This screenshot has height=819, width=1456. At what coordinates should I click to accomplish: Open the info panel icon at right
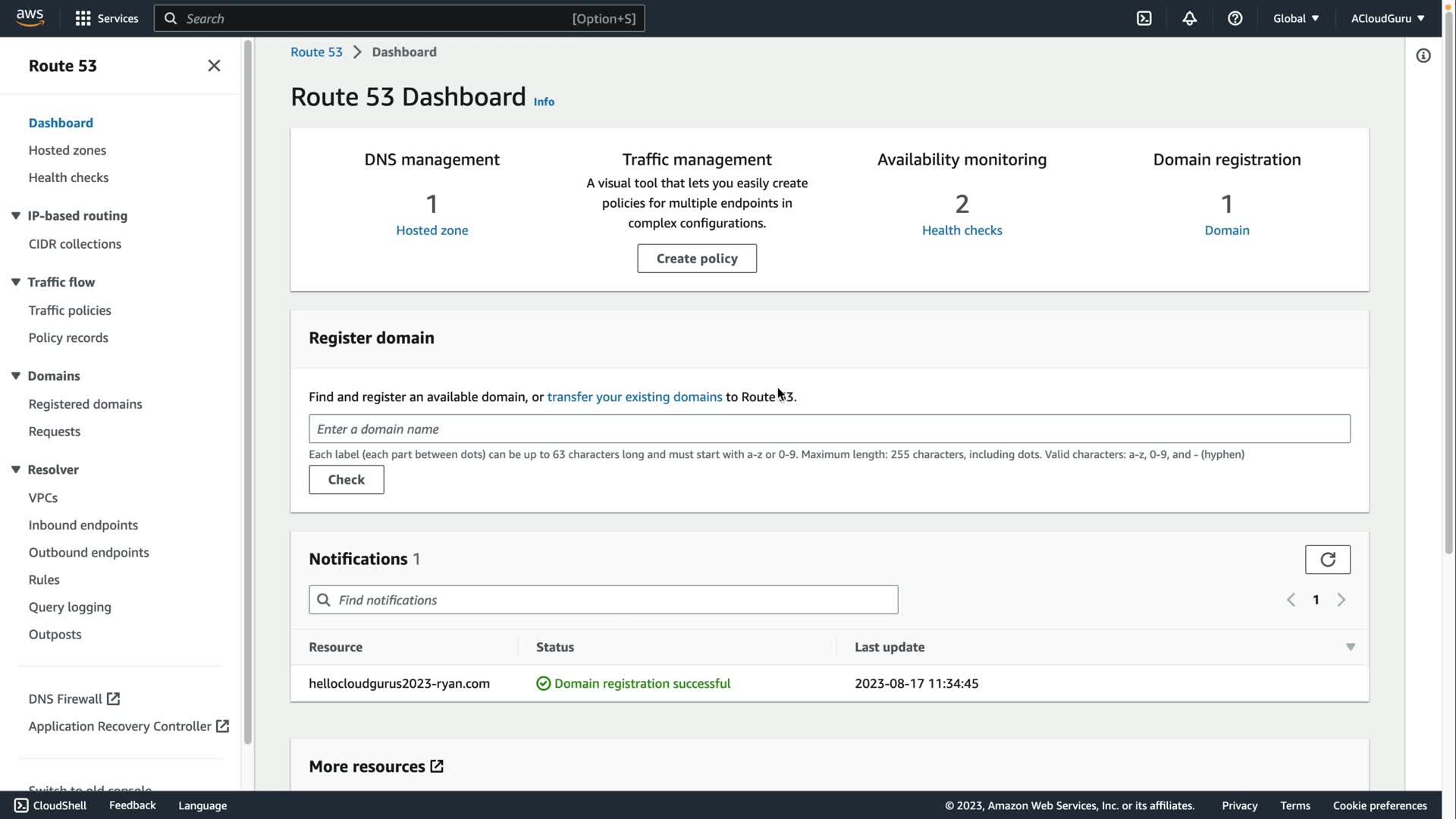pos(1423,55)
